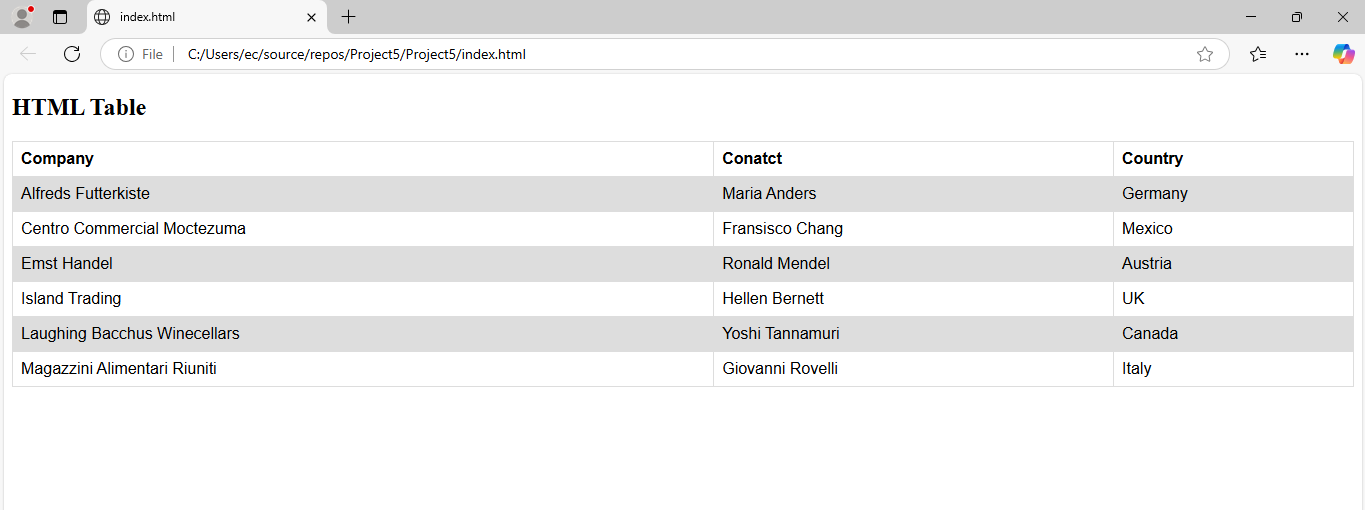The height and width of the screenshot is (510, 1365).
Task: Select the Alfreds Futterkiste cell
Action: 363,194
